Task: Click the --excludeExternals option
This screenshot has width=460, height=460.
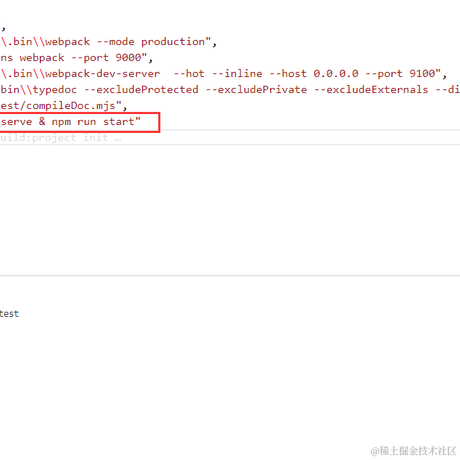Action: (371, 90)
